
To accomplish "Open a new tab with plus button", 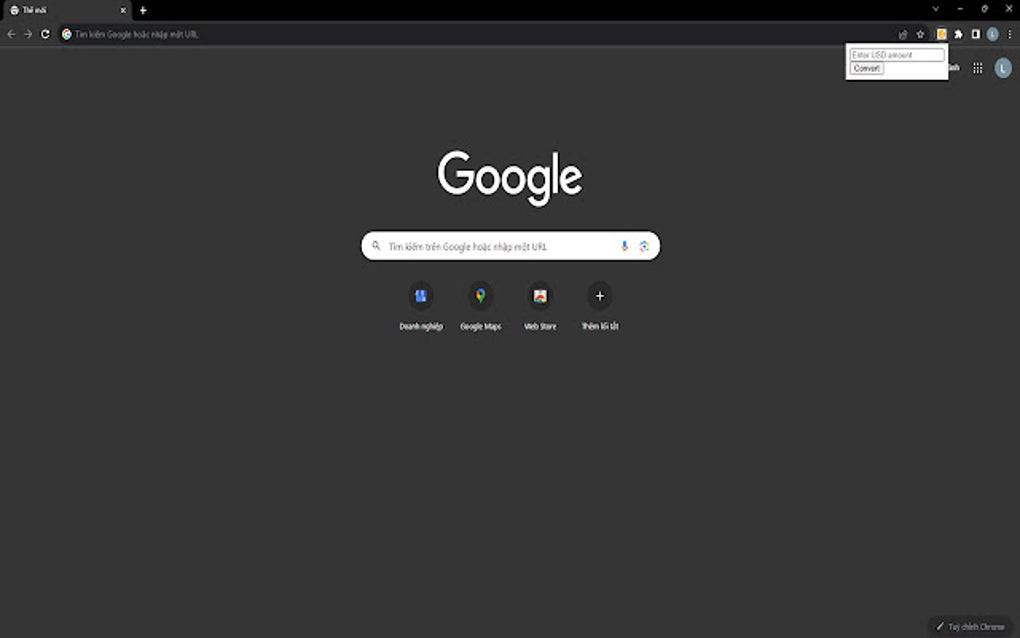I will click(143, 10).
